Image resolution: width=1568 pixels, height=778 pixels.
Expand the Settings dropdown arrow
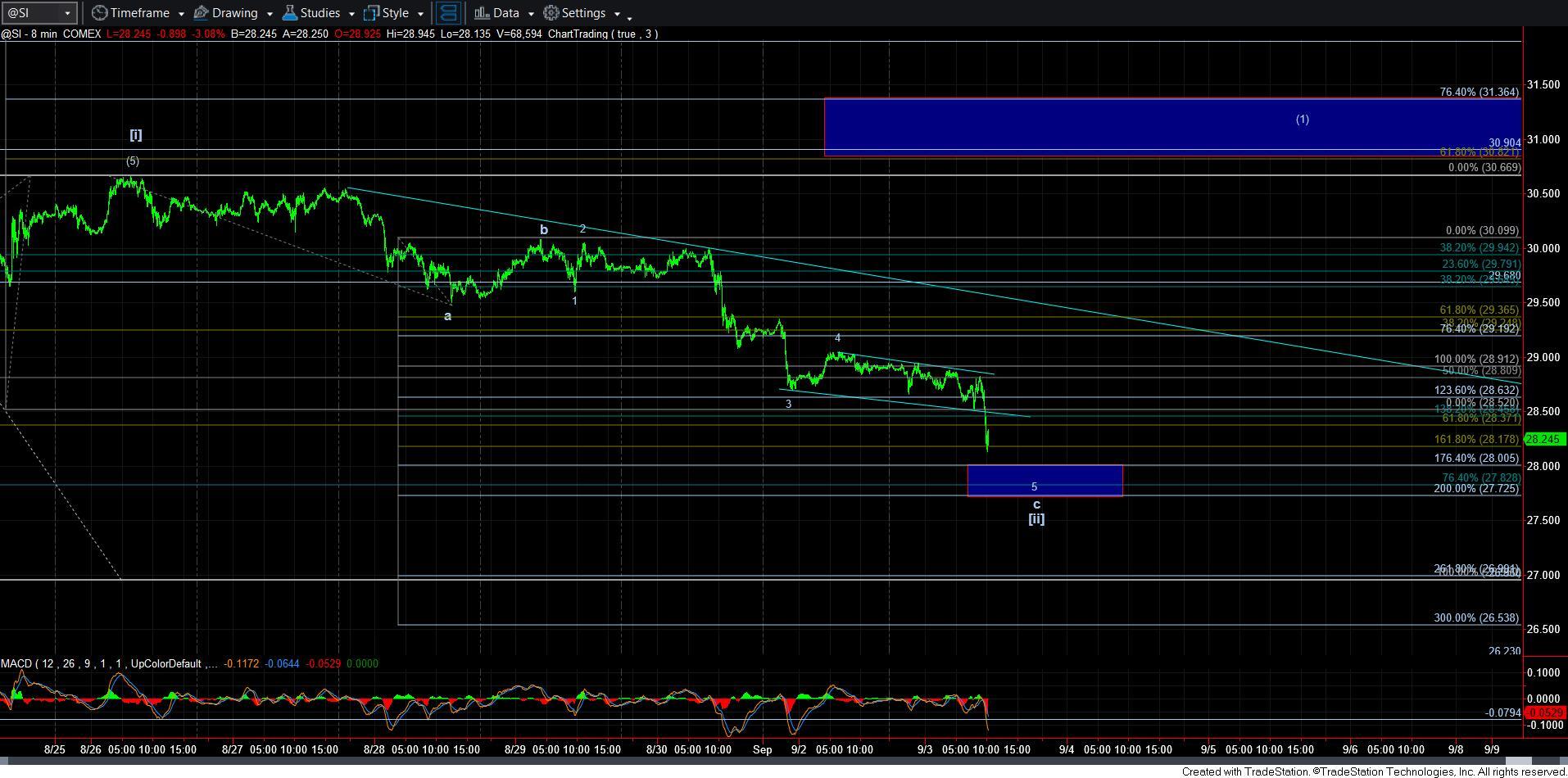coord(616,14)
